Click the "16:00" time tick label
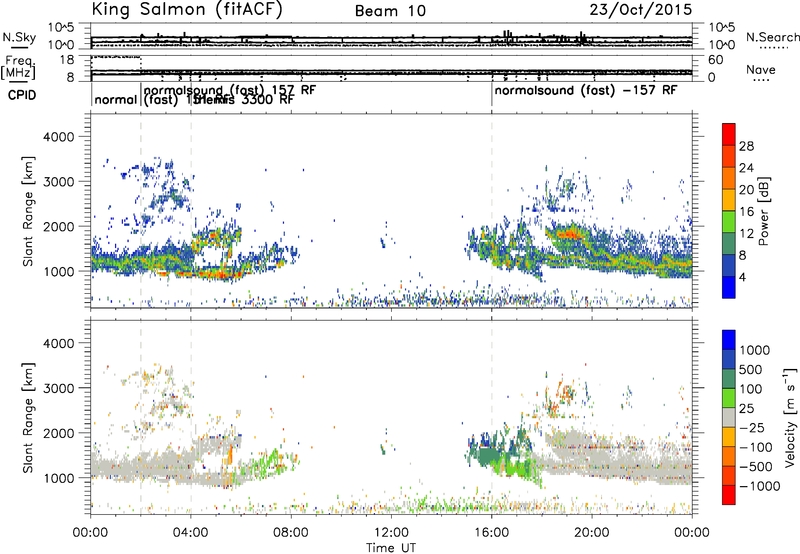 492,533
